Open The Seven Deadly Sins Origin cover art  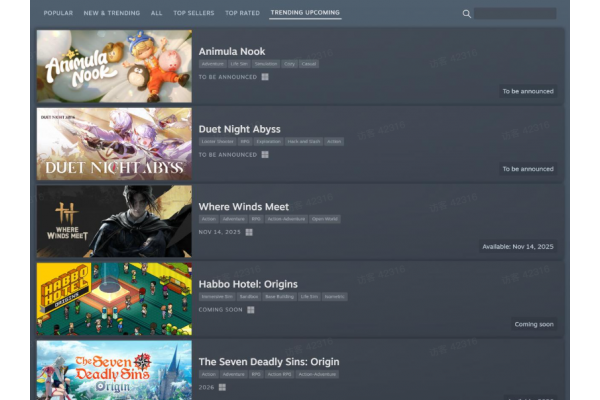coord(114,370)
